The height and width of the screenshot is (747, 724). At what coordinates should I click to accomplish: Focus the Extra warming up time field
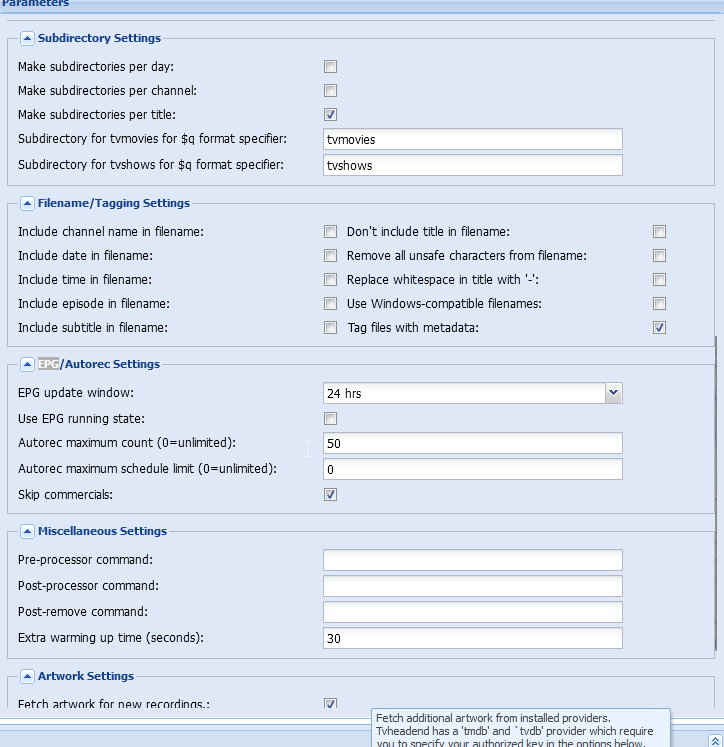[x=473, y=638]
